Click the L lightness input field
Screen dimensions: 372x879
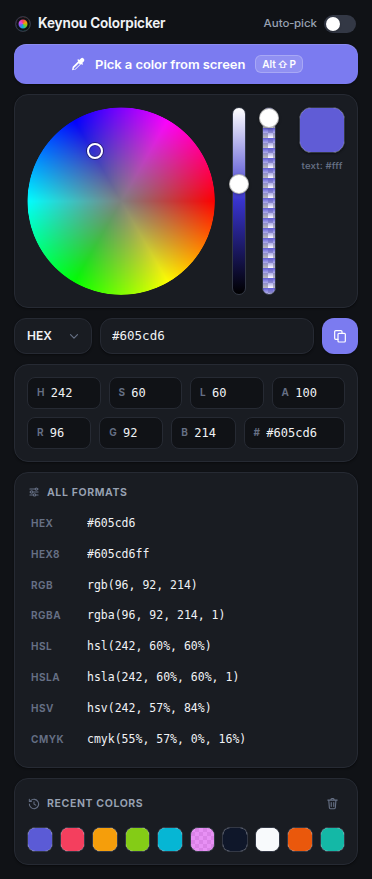click(227, 393)
